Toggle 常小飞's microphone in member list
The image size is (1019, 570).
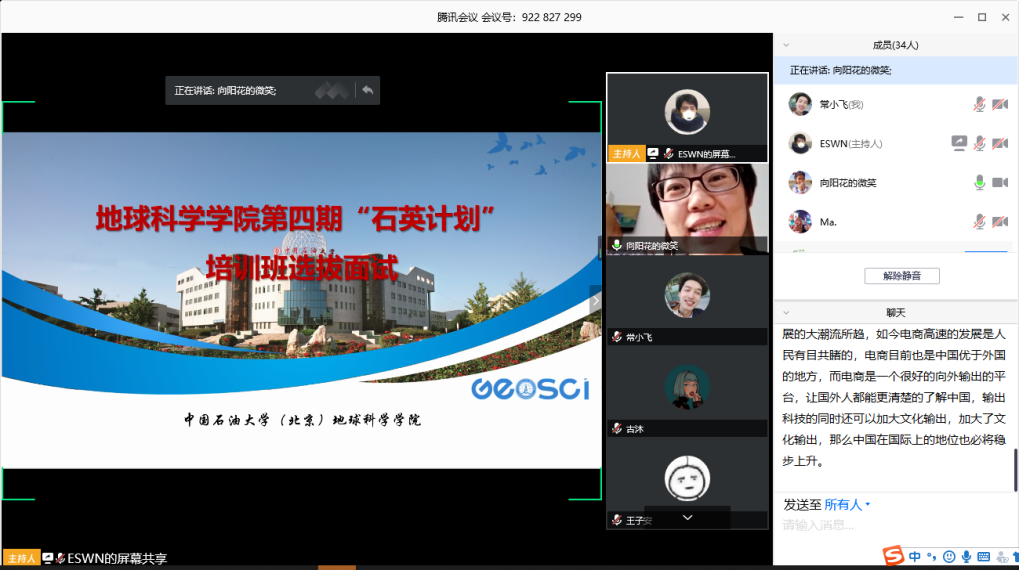[x=980, y=104]
